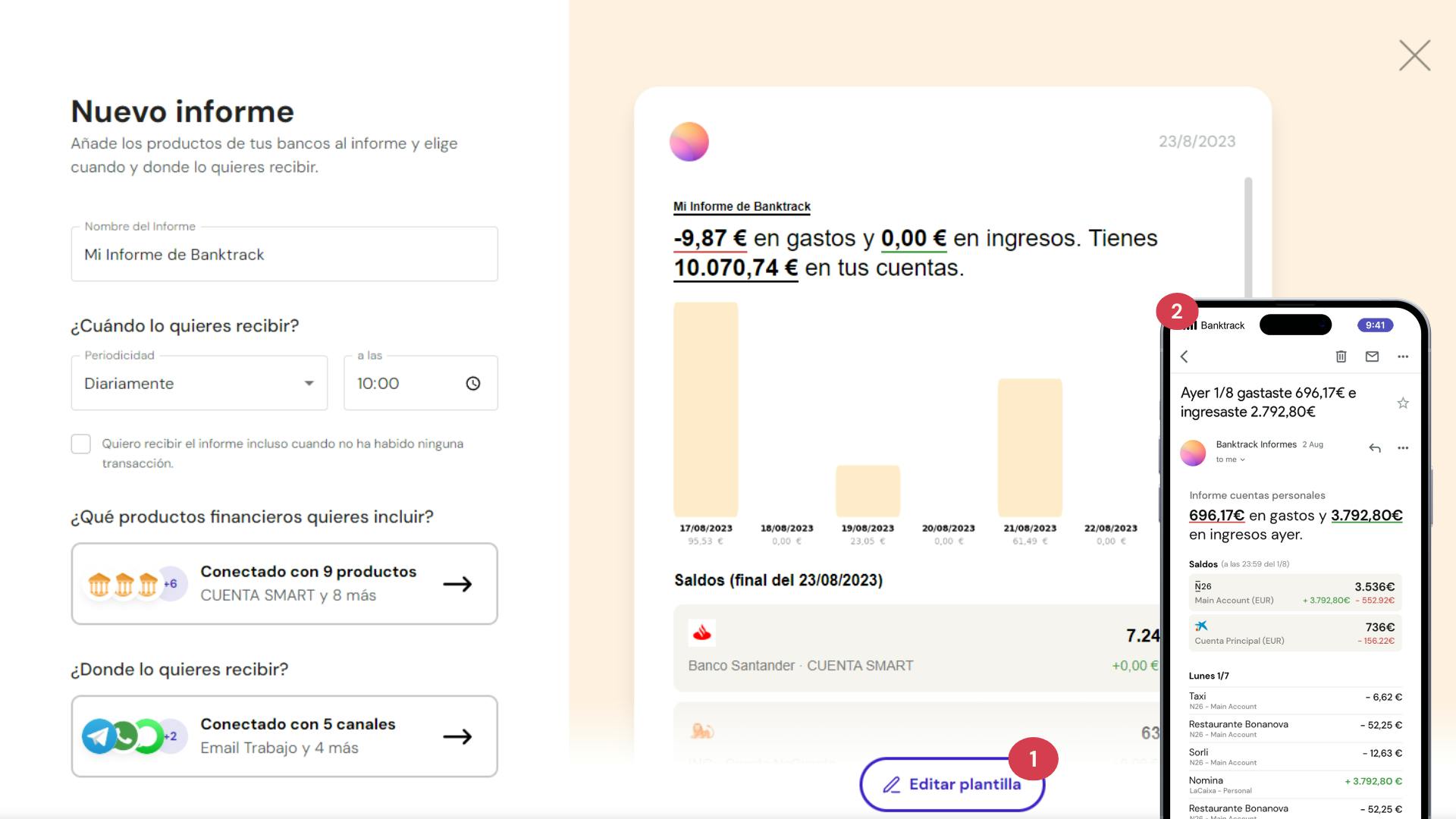This screenshot has height=819, width=1456.
Task: Enable receiving report without transactions checkbox
Action: click(81, 444)
